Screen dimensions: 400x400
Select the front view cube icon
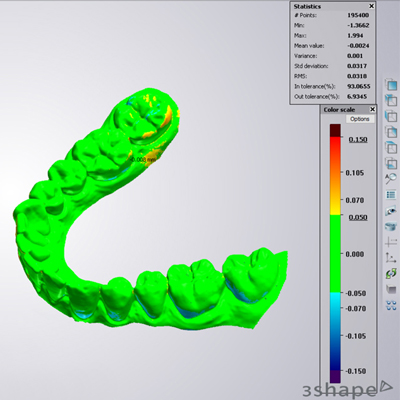click(x=391, y=84)
